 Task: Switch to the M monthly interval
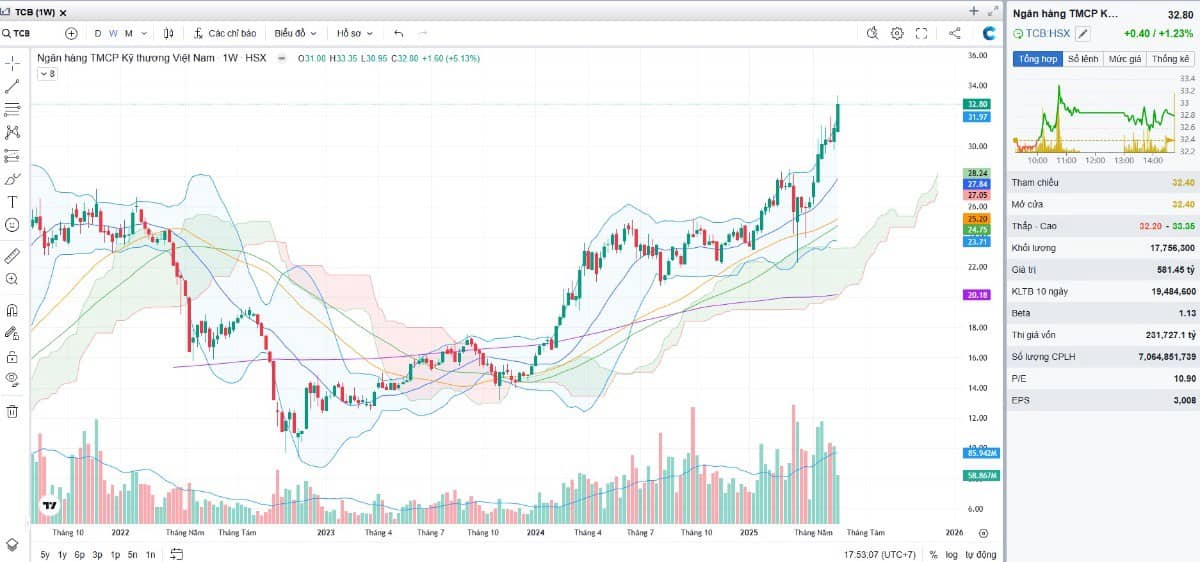(x=129, y=33)
